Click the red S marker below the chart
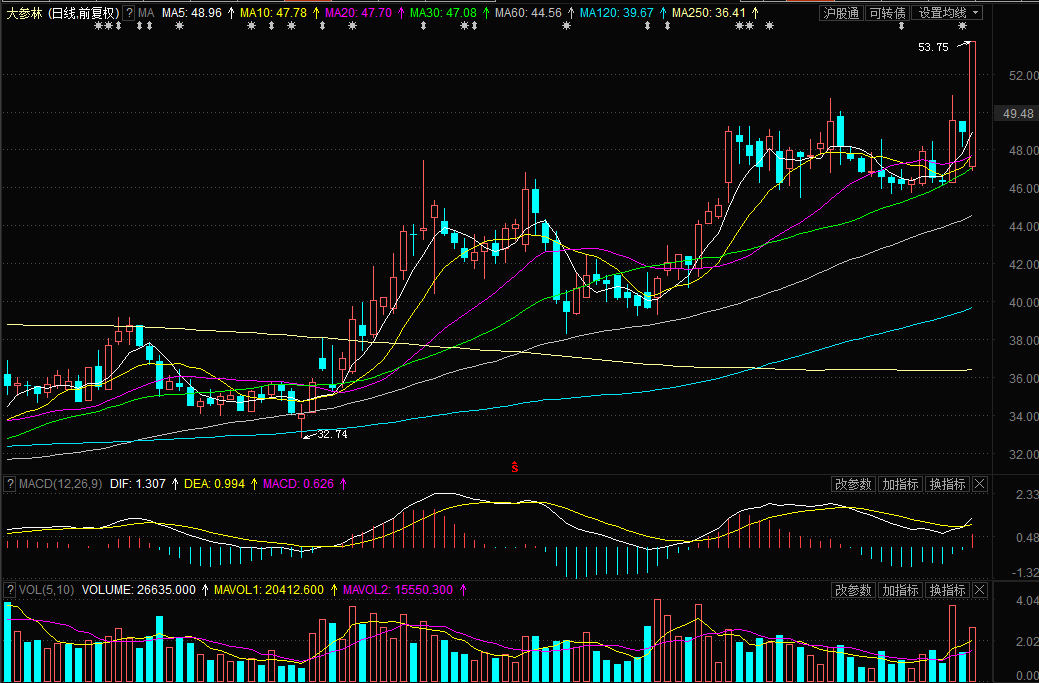Screen dimensions: 1039x683 point(515,467)
